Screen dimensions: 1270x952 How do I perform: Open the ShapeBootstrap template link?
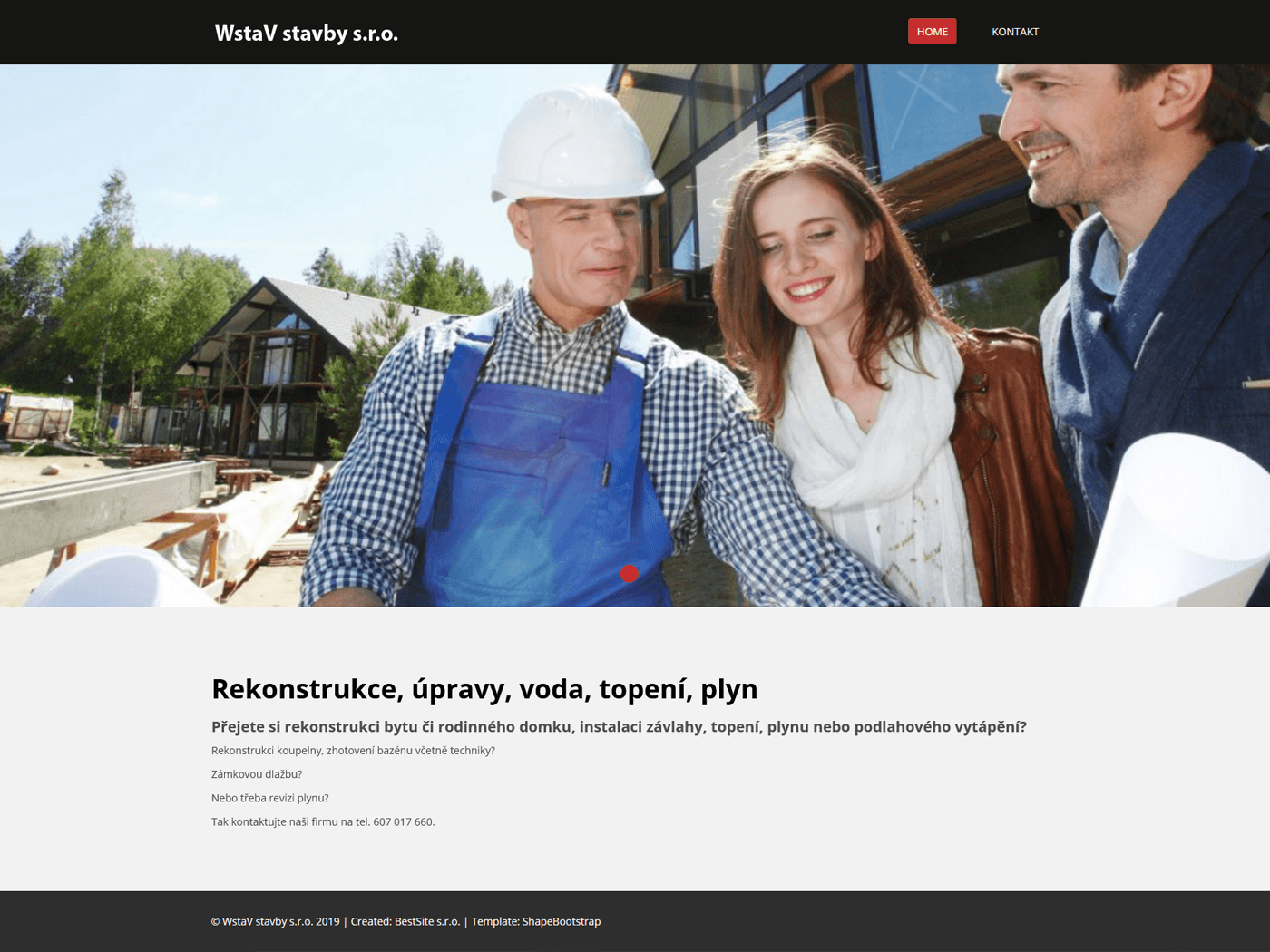562,921
